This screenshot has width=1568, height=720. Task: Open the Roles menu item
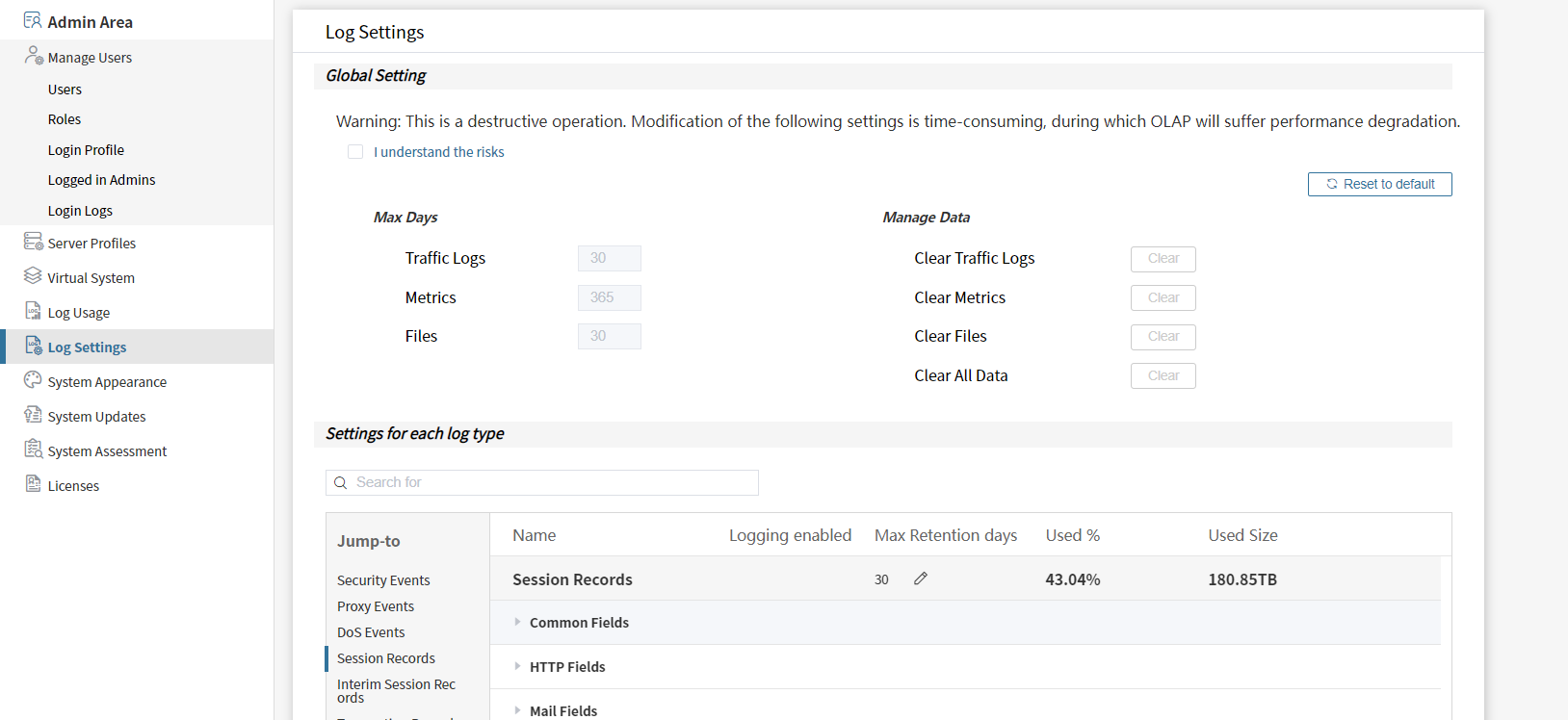point(65,119)
